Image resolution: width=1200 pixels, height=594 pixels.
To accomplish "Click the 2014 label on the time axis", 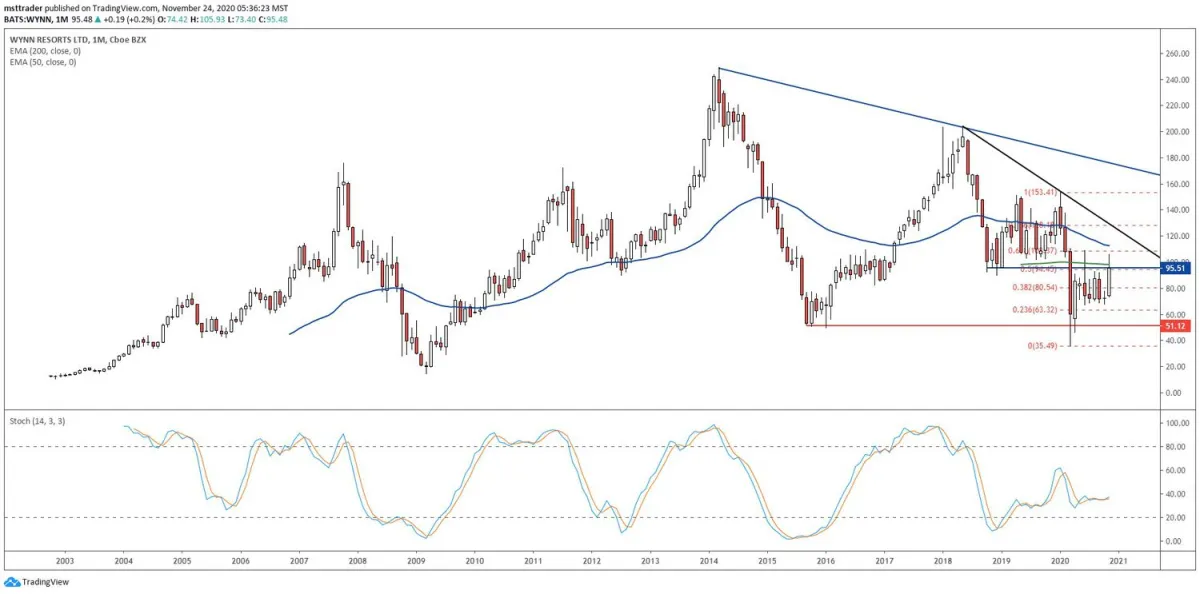I will (708, 563).
